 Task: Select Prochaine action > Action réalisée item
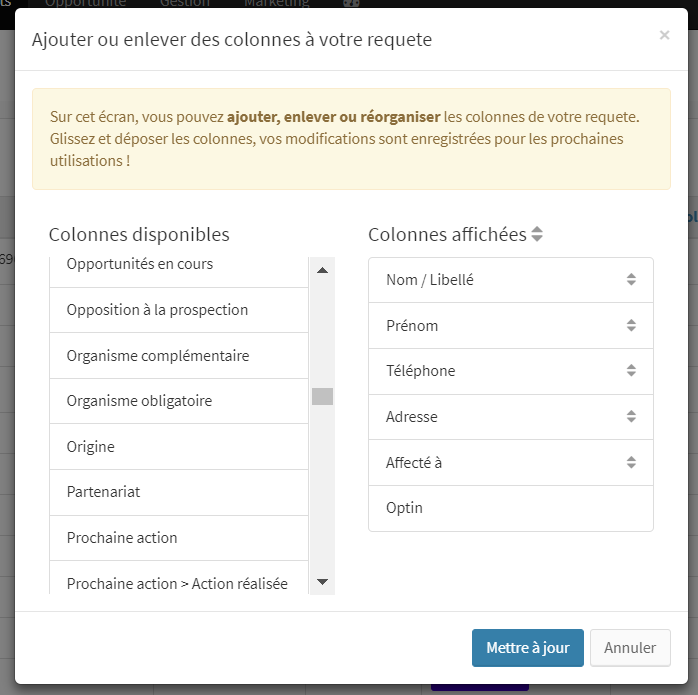point(179,578)
